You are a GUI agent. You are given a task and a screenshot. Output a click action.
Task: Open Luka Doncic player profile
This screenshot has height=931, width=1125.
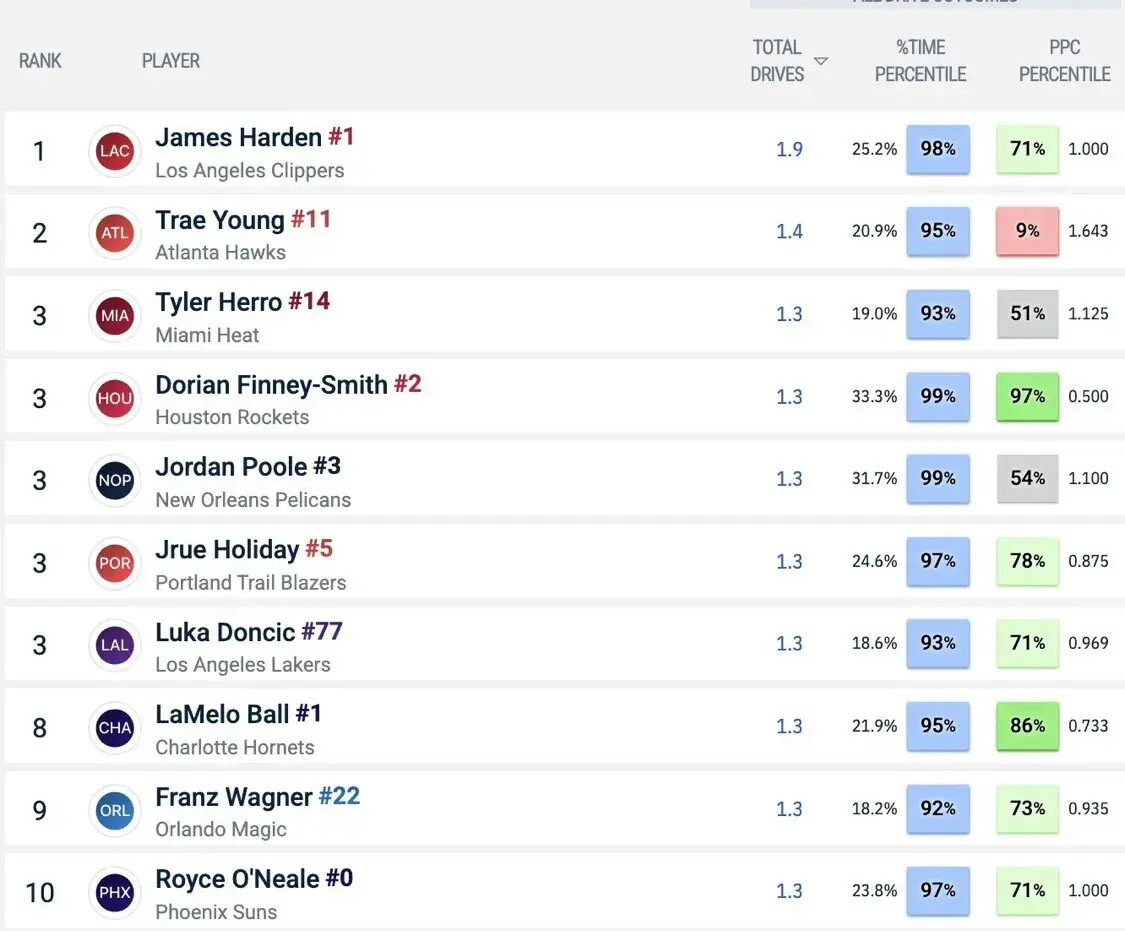click(x=225, y=632)
